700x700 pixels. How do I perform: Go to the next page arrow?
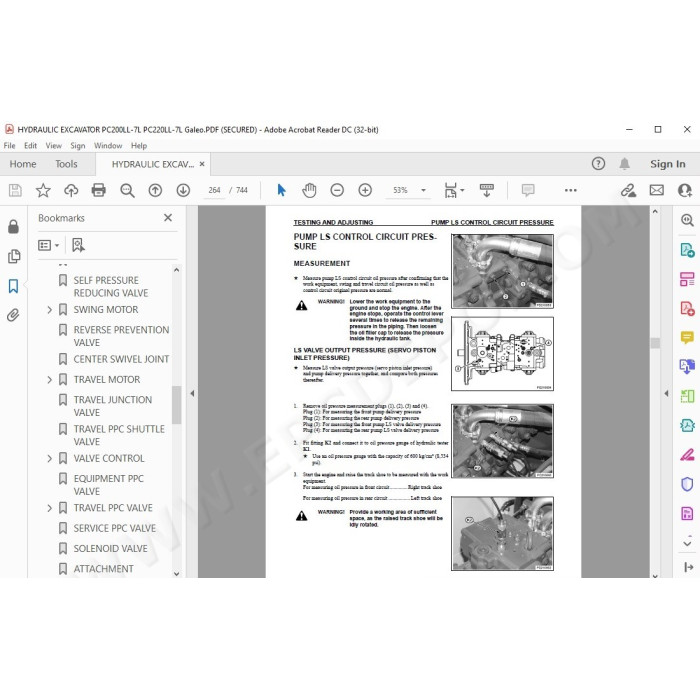pos(183,191)
